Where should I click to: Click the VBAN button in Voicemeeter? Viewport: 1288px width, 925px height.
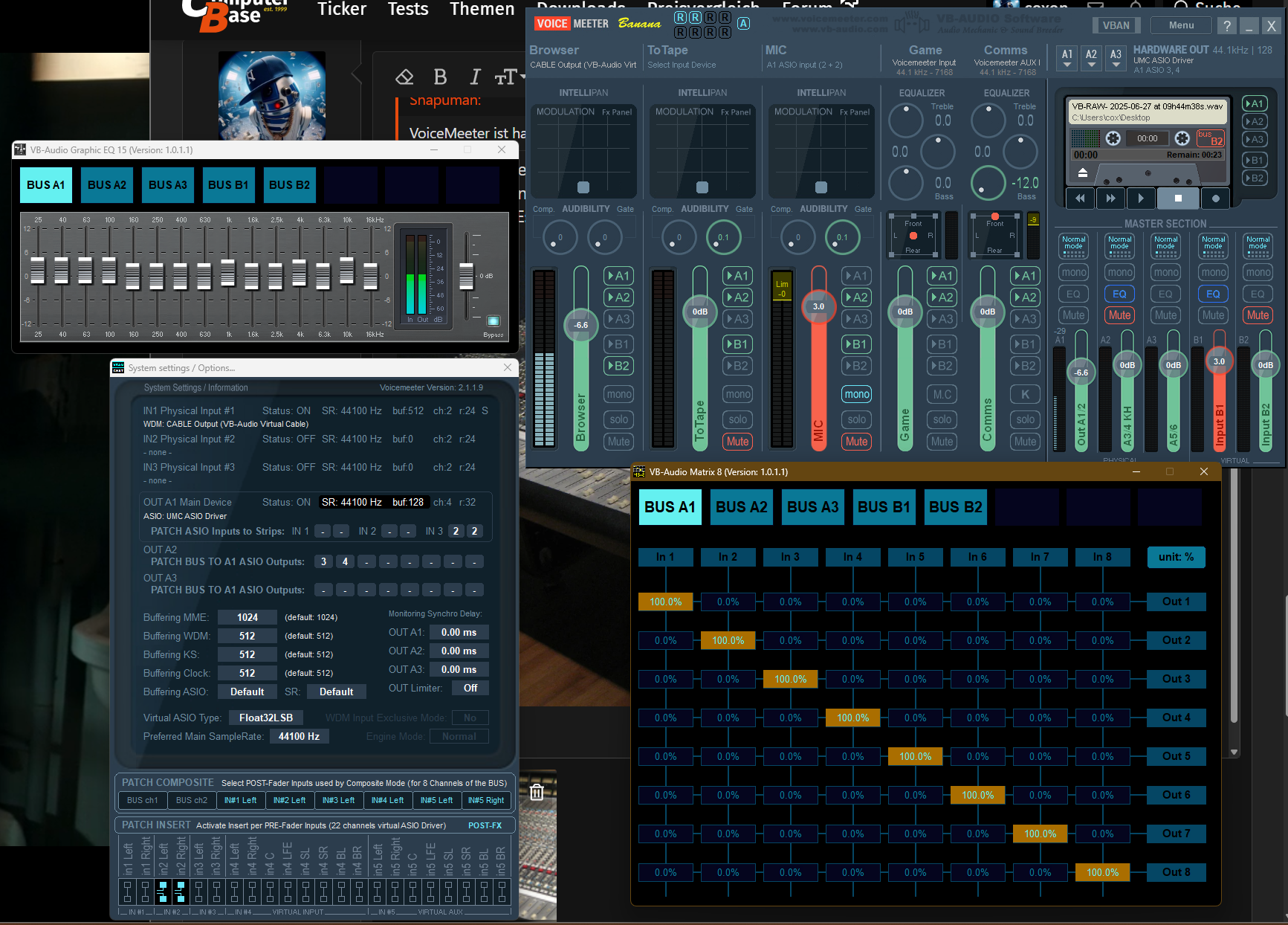pos(1116,25)
